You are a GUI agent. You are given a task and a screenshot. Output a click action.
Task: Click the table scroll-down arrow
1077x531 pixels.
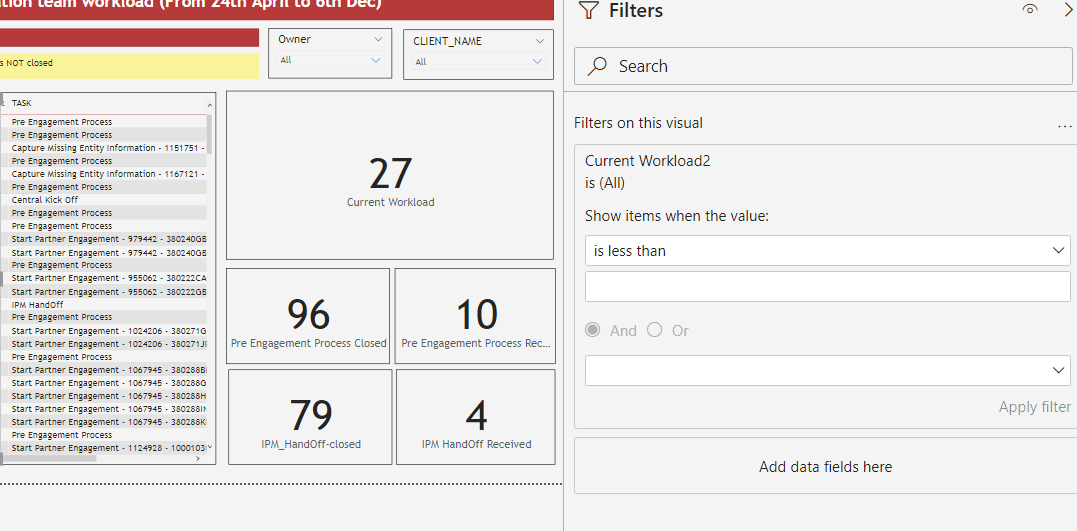209,447
